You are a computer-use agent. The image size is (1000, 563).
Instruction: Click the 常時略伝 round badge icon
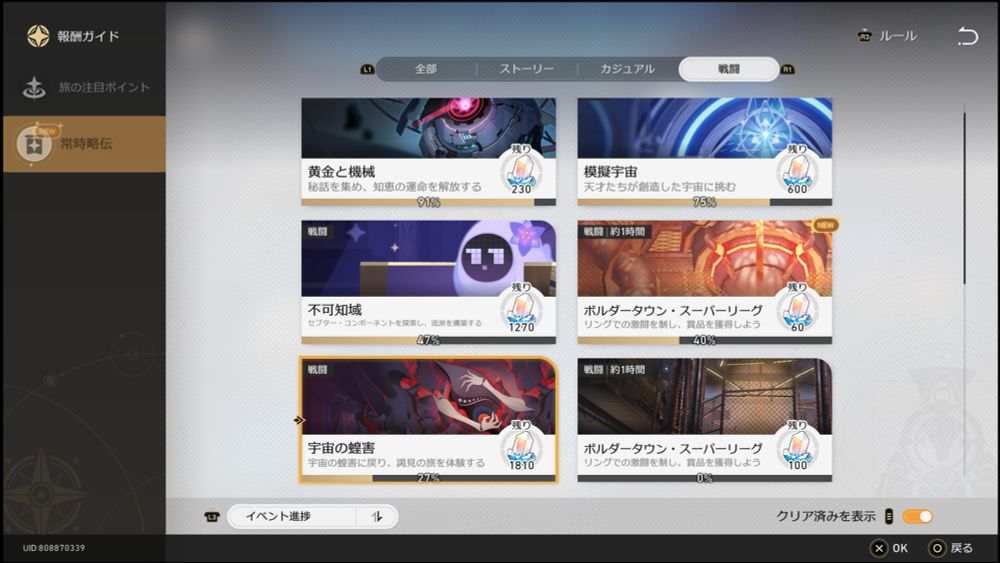34,145
